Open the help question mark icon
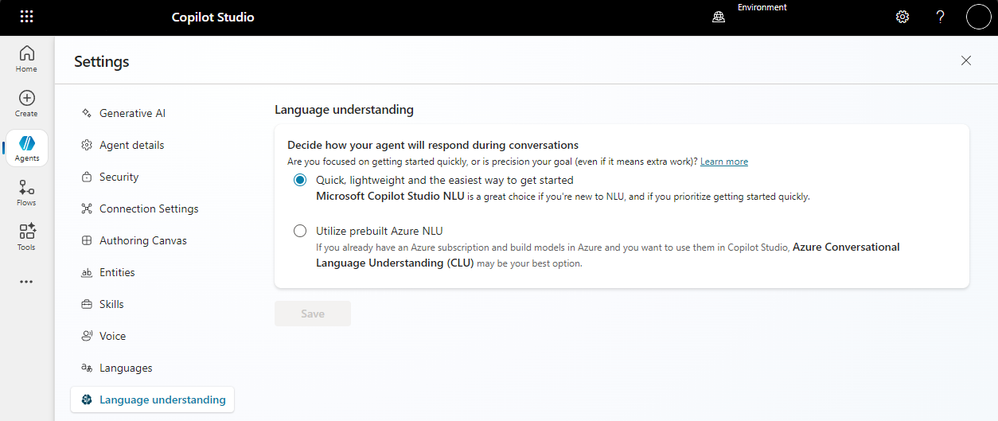The width and height of the screenshot is (998, 421). click(x=940, y=17)
